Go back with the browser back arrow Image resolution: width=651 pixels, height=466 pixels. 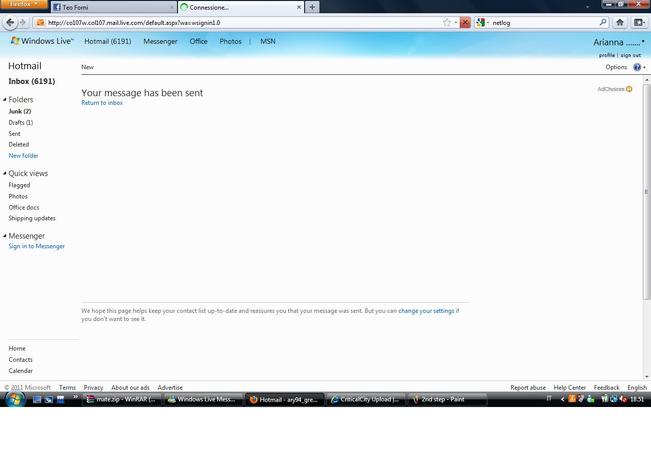(x=10, y=22)
